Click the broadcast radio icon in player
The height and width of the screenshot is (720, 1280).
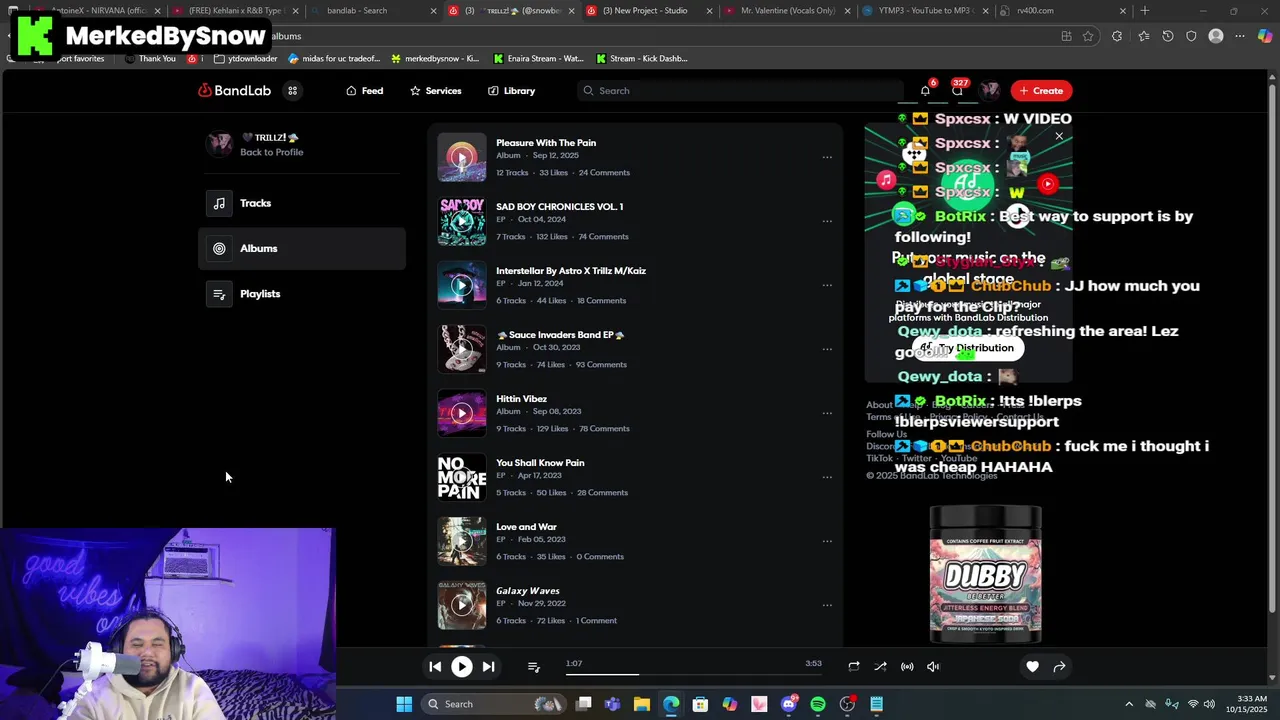point(907,667)
